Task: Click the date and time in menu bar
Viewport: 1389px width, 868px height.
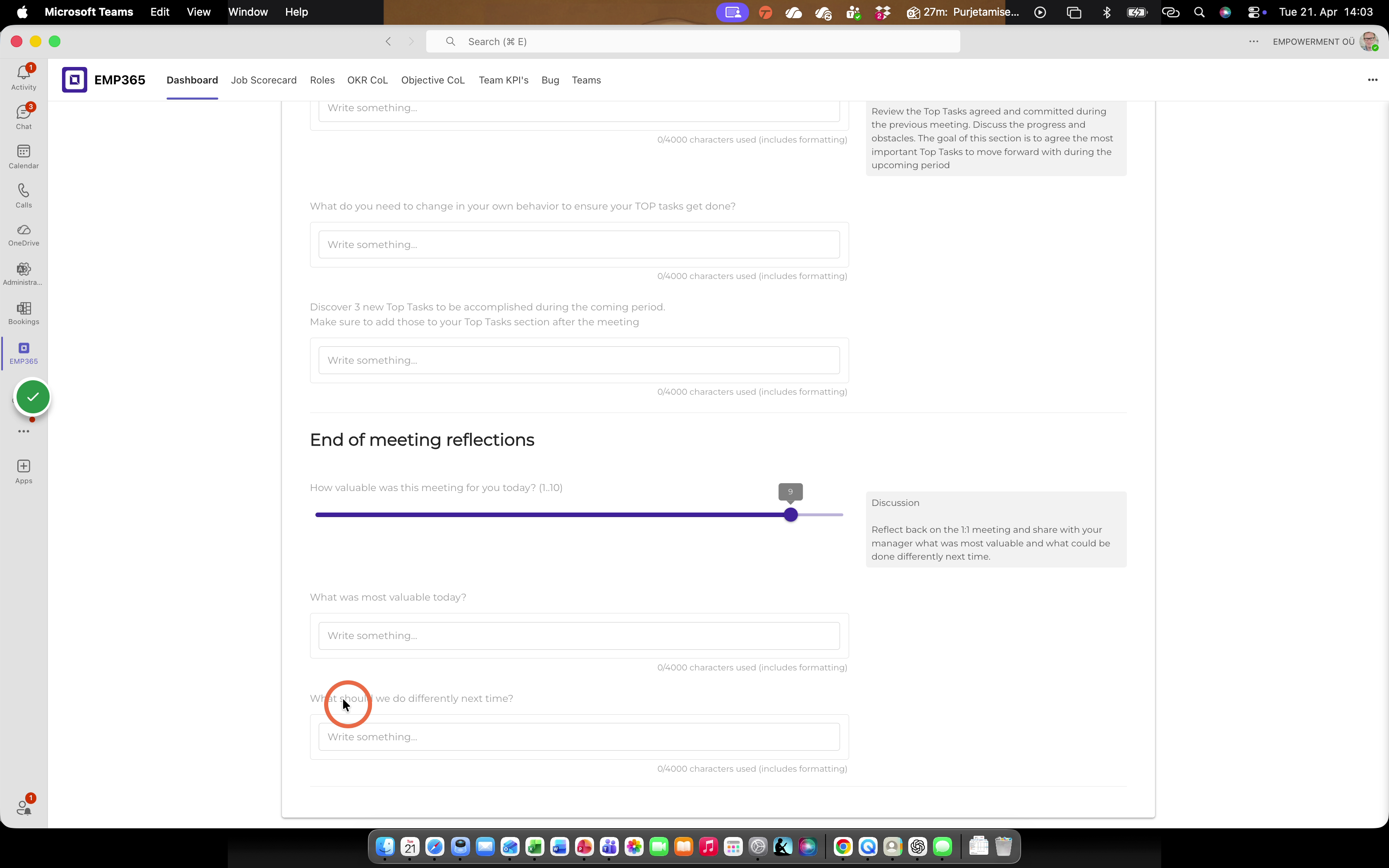Action: 1326,12
